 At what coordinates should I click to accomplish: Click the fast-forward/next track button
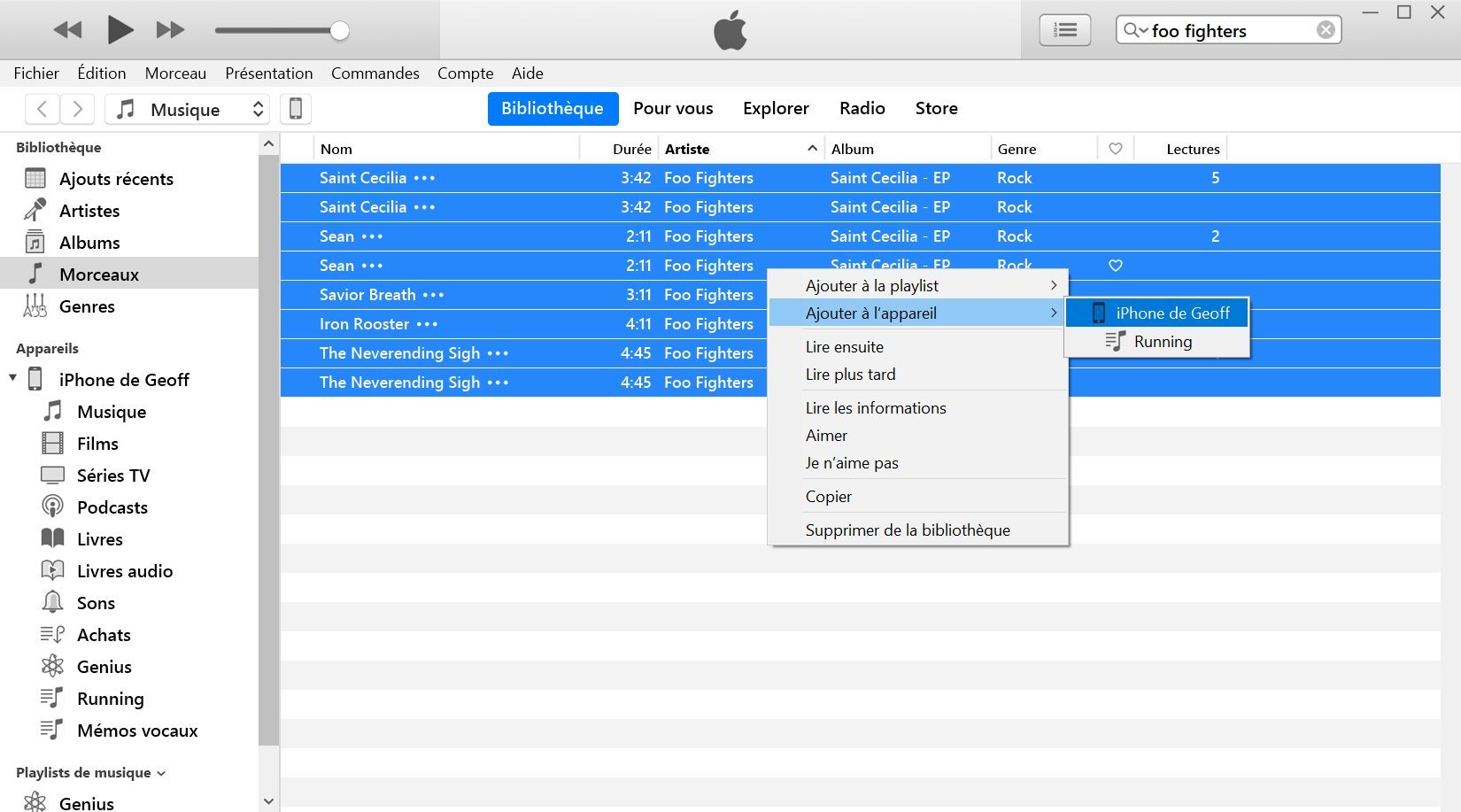(x=170, y=30)
